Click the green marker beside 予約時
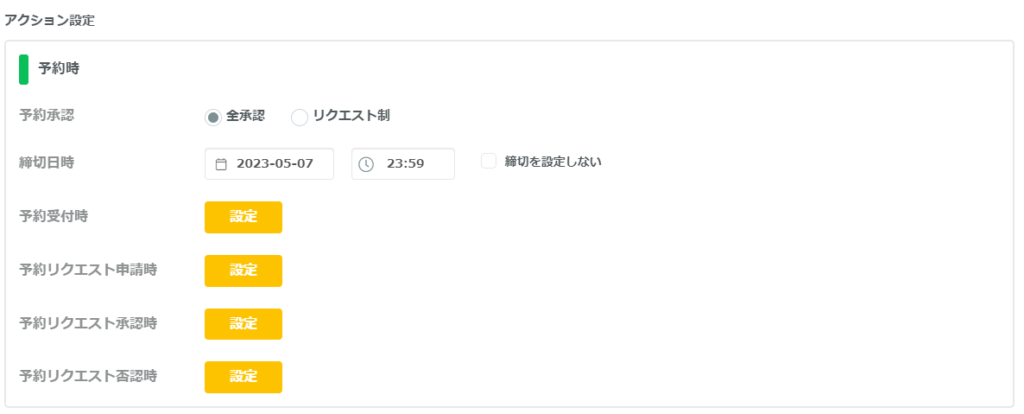Viewport: 1024px width, 414px height. [24, 69]
